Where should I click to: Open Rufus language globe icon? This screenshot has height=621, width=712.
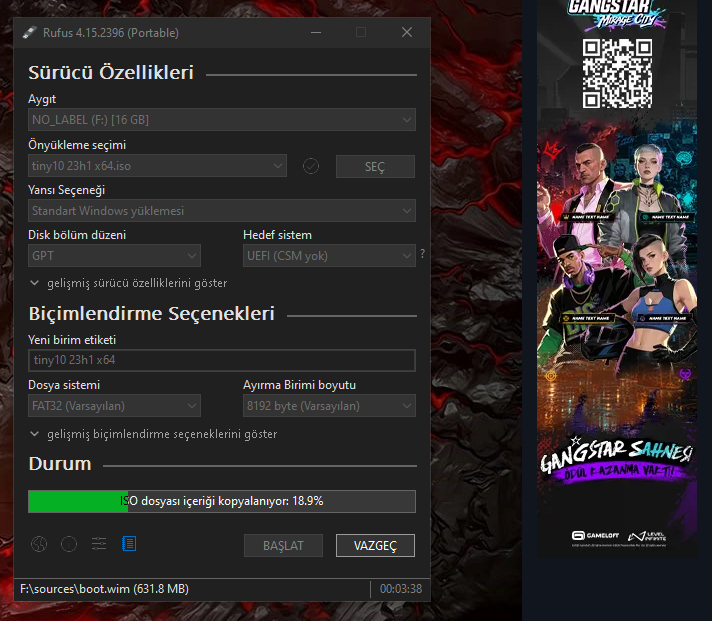pos(39,544)
